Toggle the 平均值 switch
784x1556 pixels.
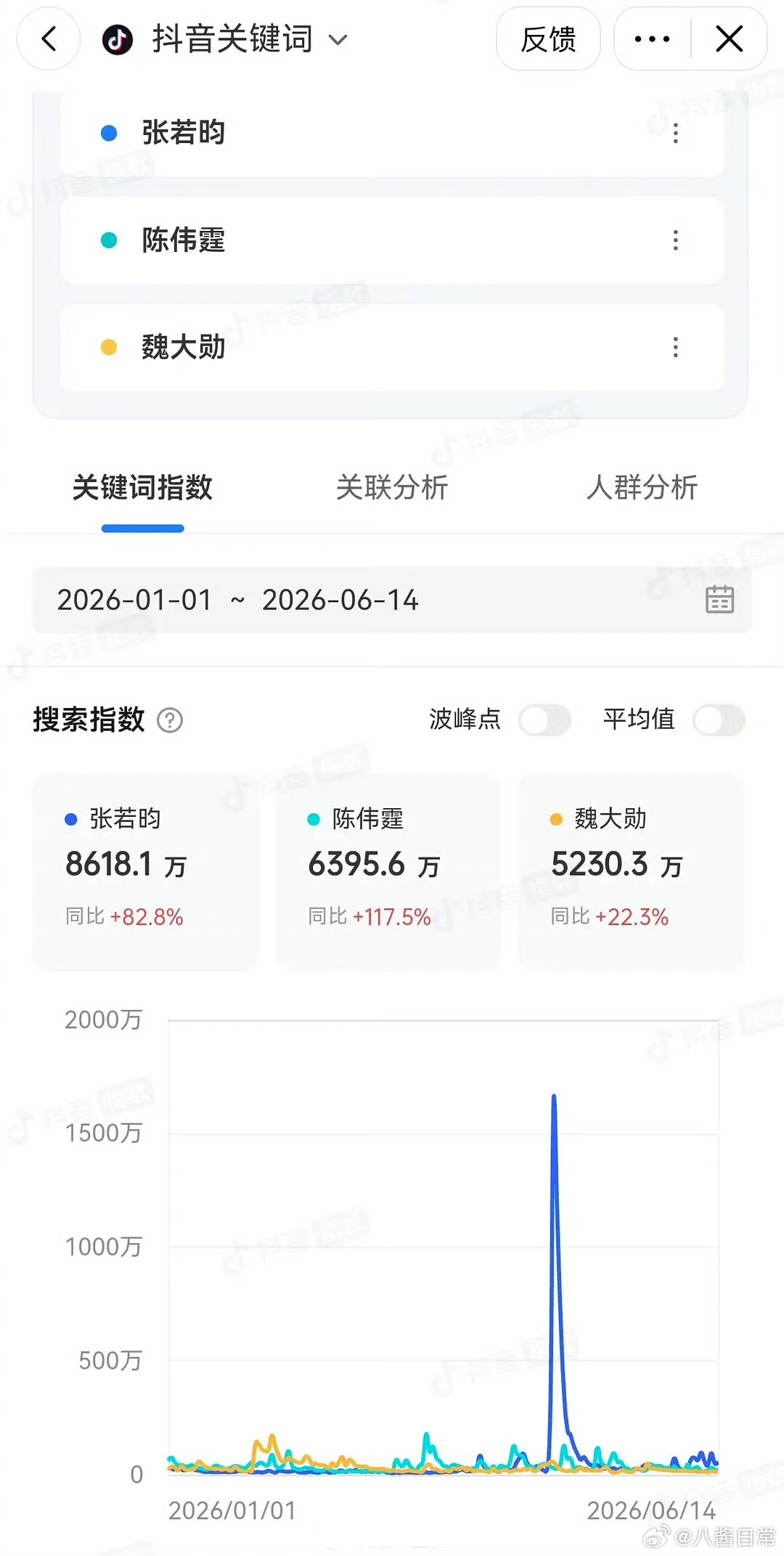(x=719, y=720)
